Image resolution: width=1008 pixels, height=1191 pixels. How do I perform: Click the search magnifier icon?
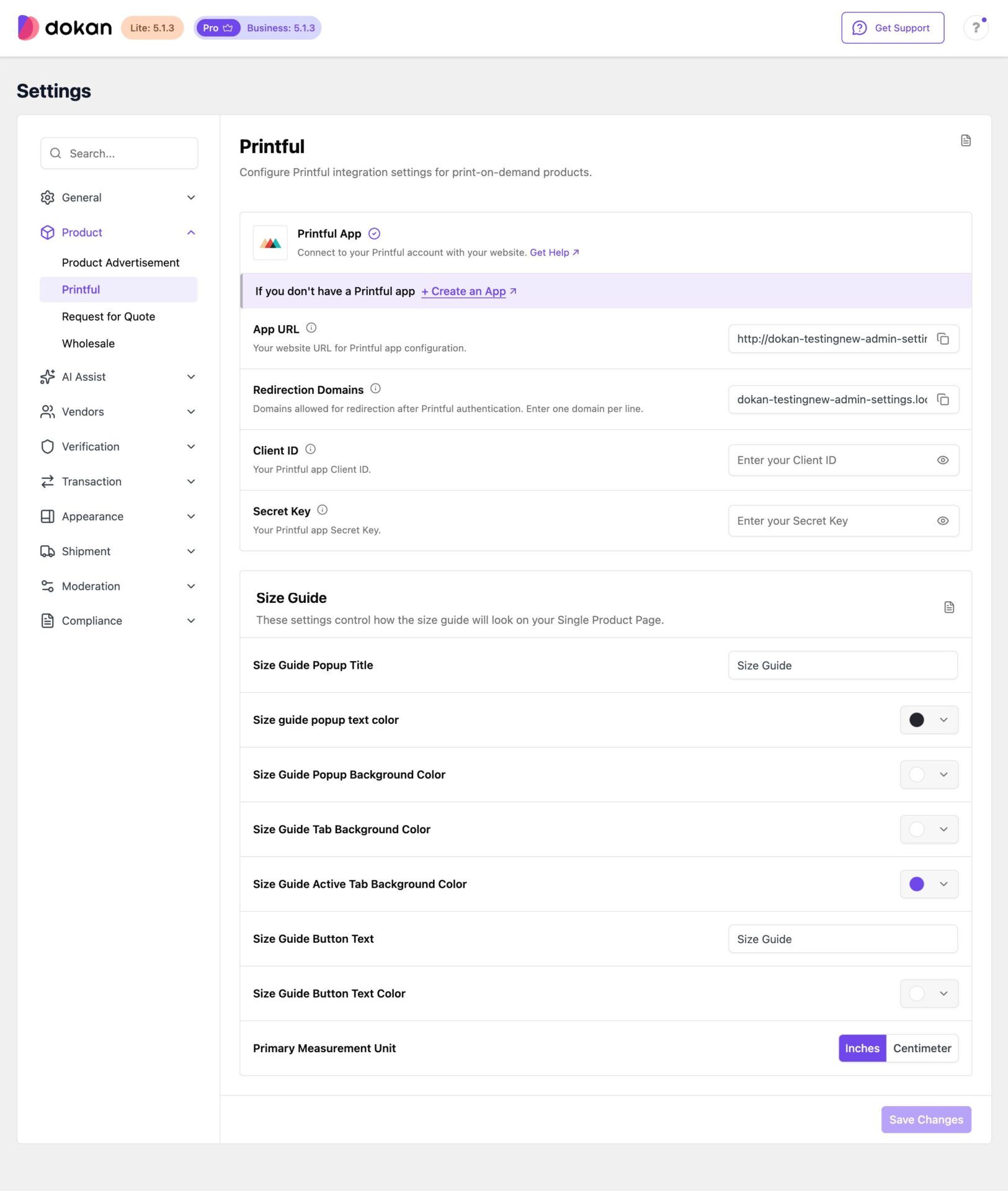[x=56, y=153]
